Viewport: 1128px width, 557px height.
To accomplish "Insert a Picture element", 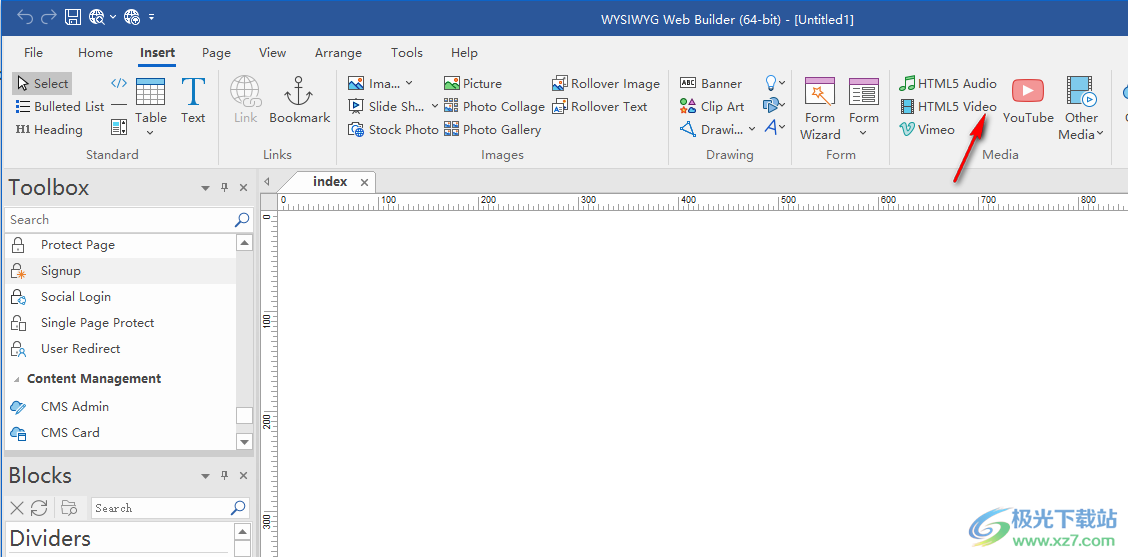I will point(473,83).
